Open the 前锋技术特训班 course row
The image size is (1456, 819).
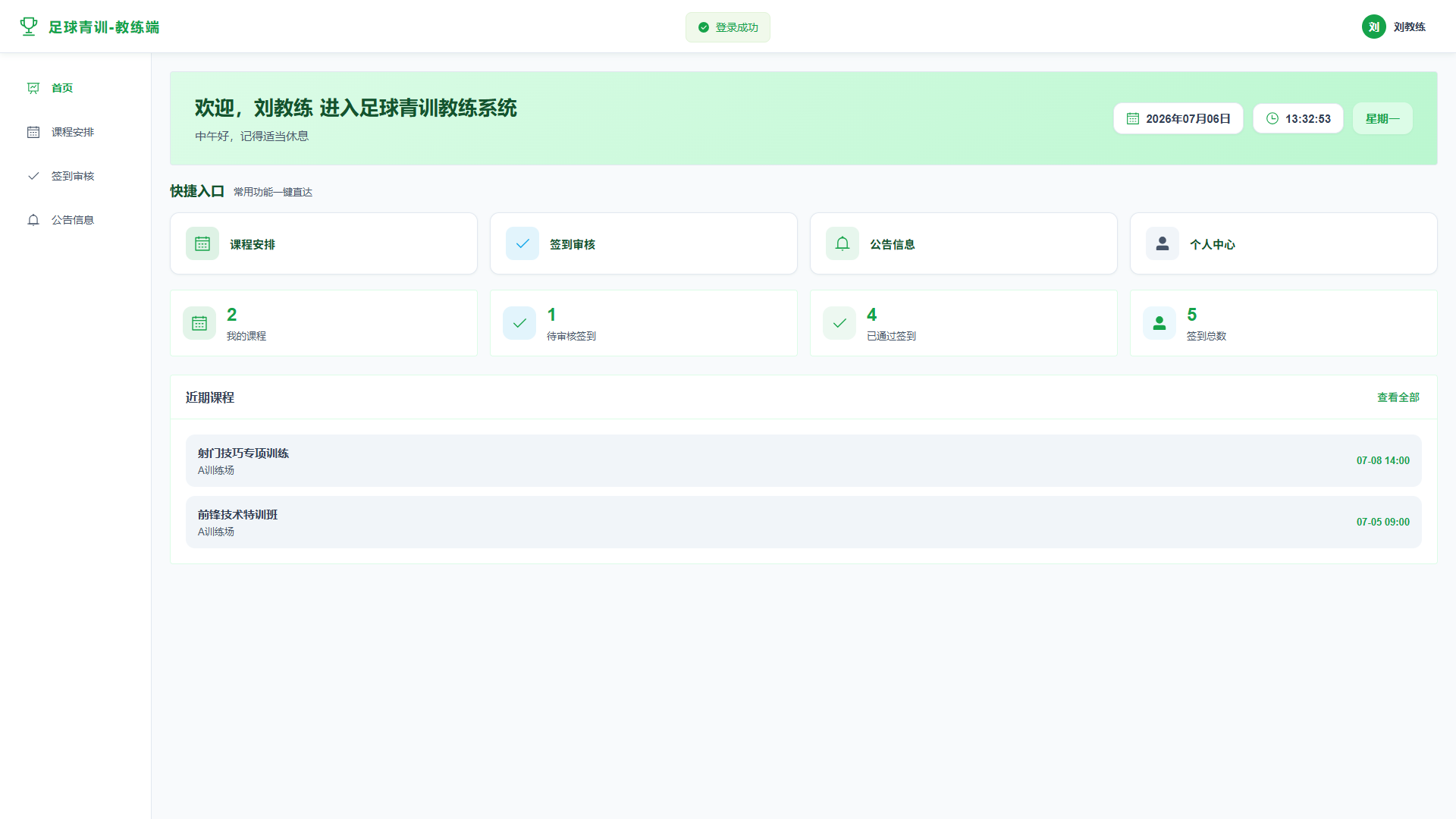pyautogui.click(x=804, y=522)
